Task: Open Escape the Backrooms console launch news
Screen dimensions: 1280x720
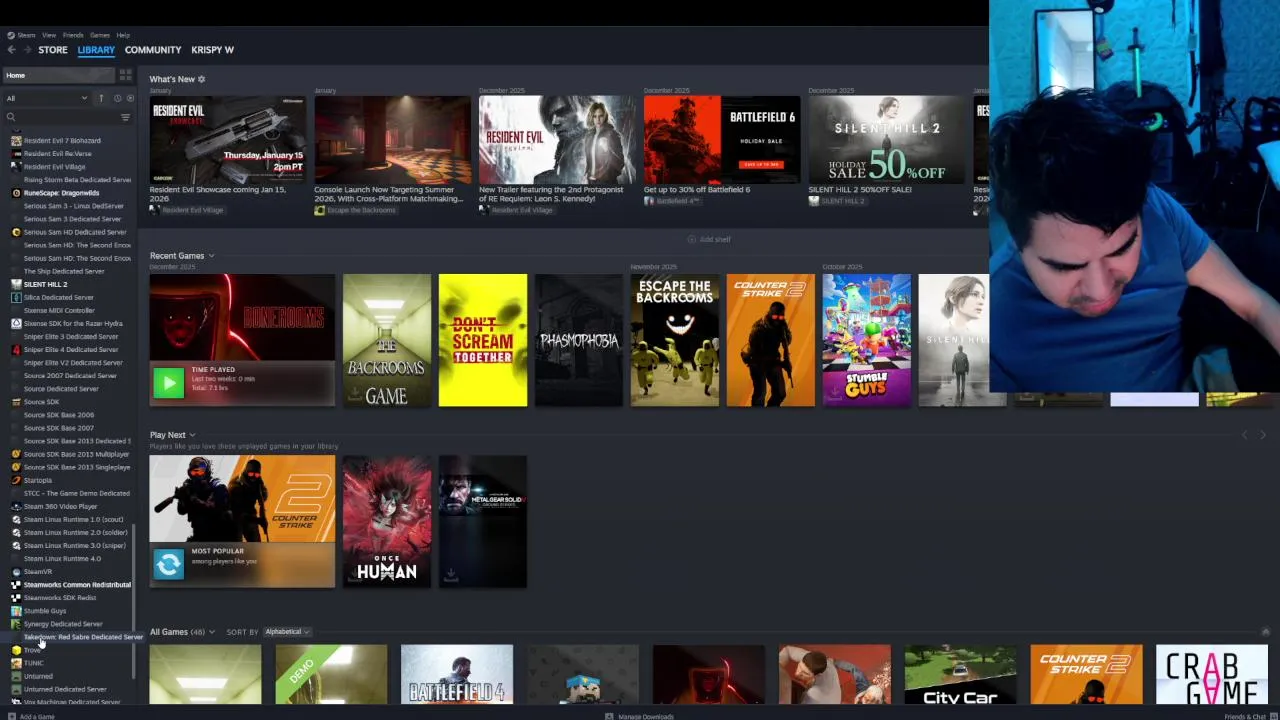Action: point(392,140)
